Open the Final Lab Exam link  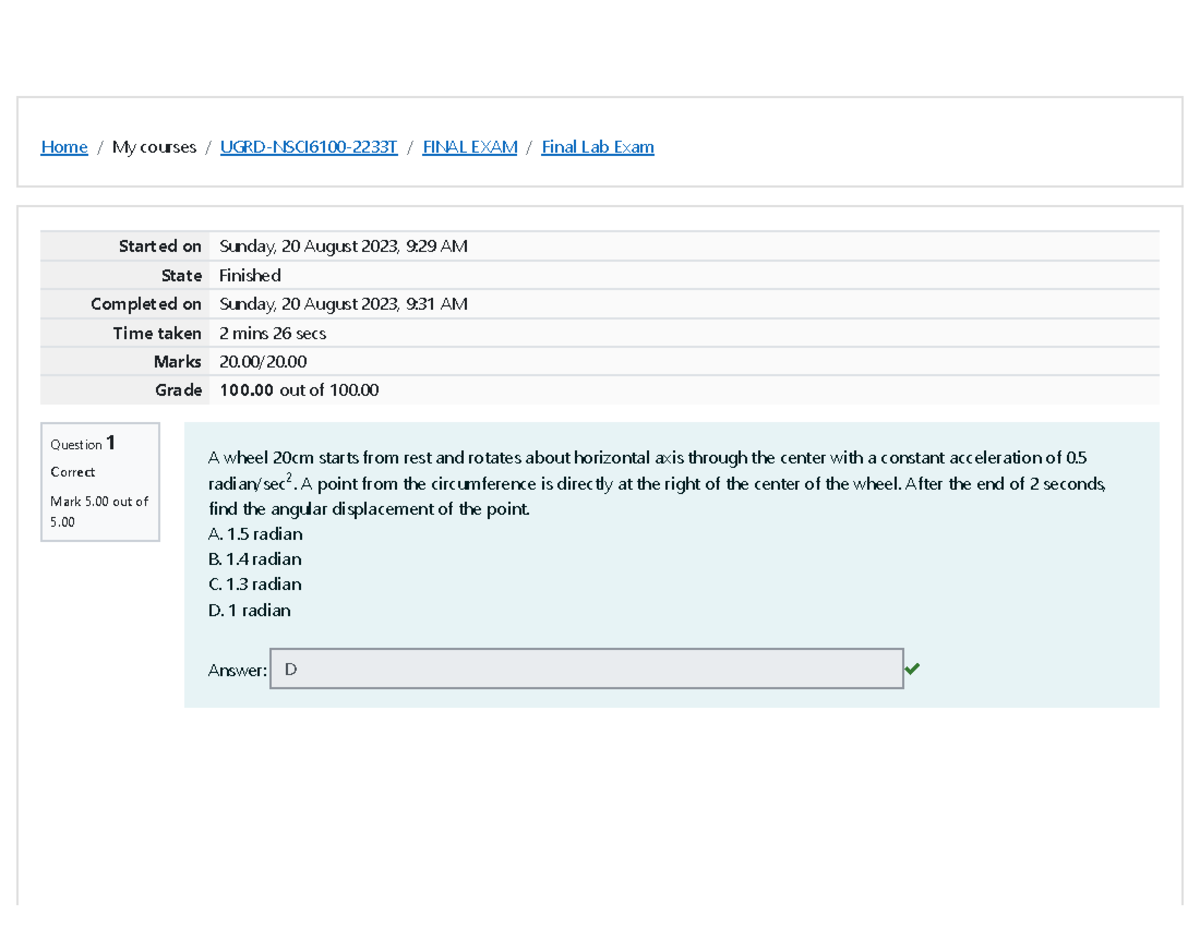pyautogui.click(x=597, y=146)
